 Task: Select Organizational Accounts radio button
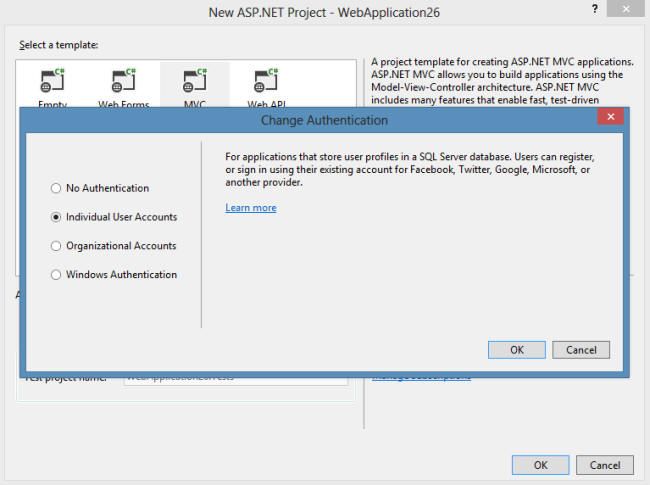(56, 246)
